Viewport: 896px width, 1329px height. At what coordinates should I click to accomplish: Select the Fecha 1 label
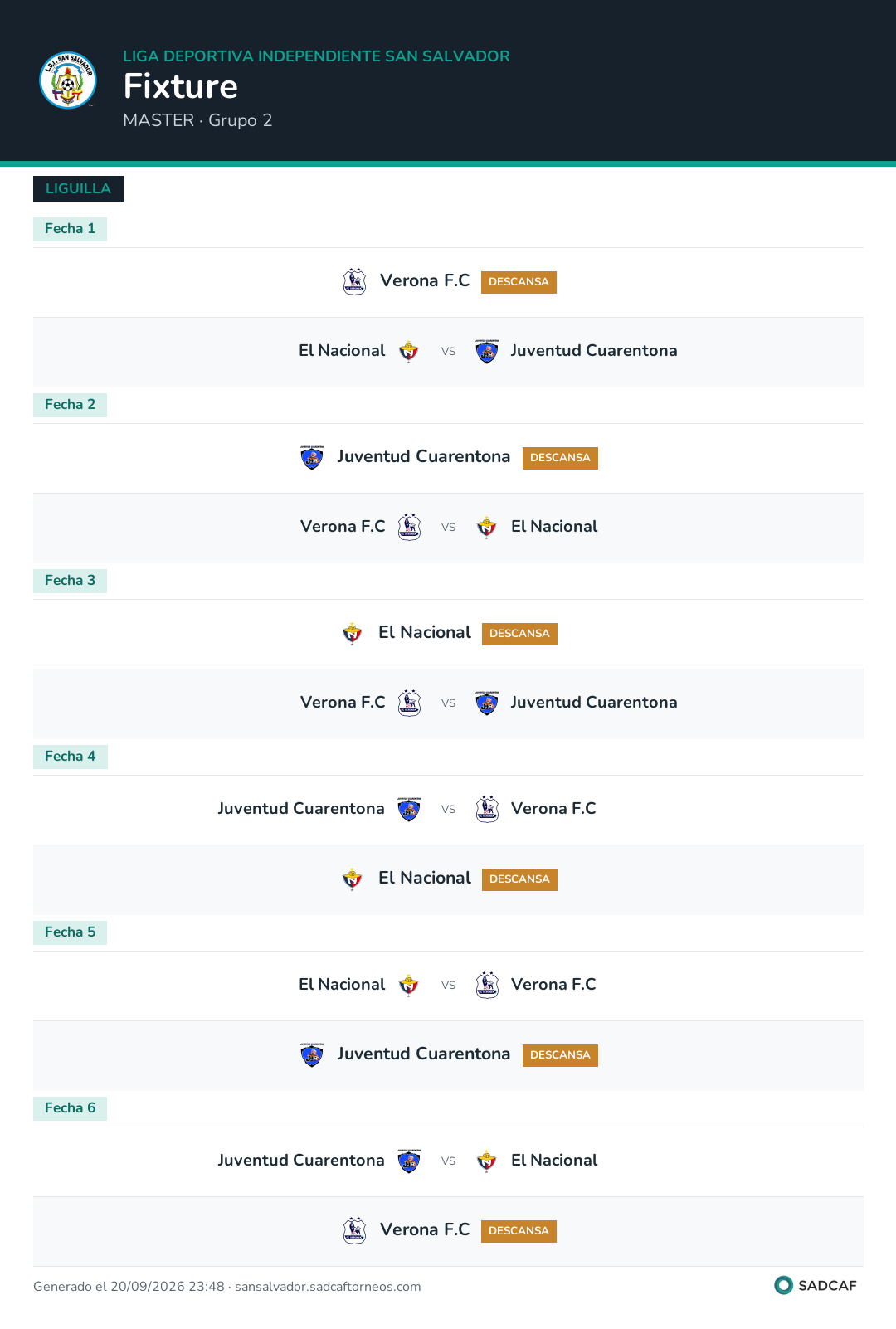coord(70,229)
